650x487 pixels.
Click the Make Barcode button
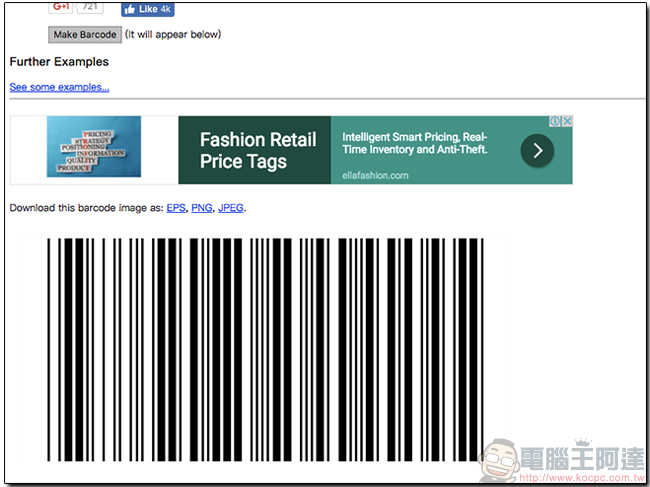[x=85, y=34]
